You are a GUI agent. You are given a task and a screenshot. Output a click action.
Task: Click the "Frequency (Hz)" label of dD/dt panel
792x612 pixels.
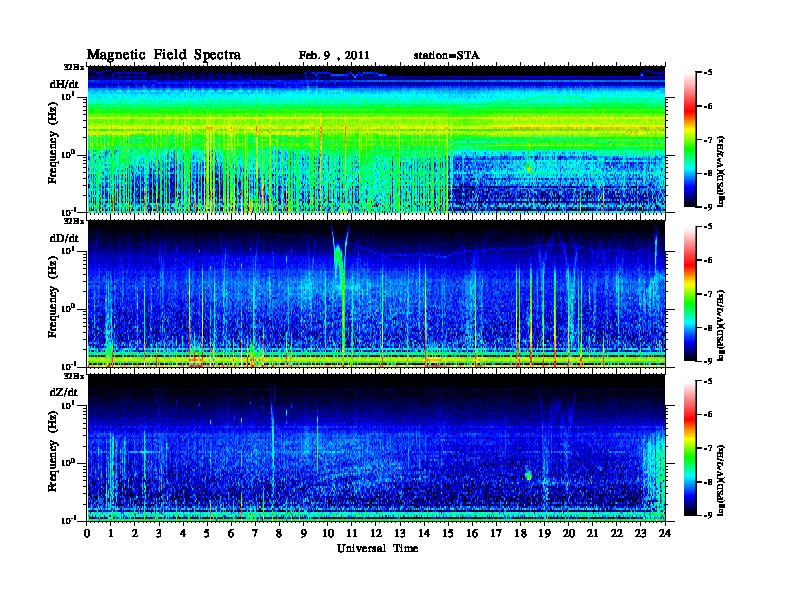coord(54,297)
